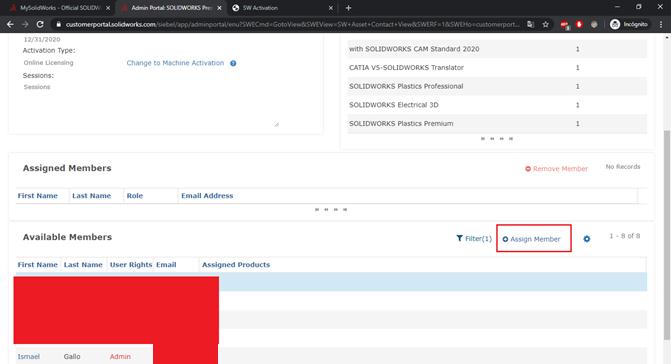671x364 pixels.
Task: Click the gray extension icon
Action: (x=594, y=24)
